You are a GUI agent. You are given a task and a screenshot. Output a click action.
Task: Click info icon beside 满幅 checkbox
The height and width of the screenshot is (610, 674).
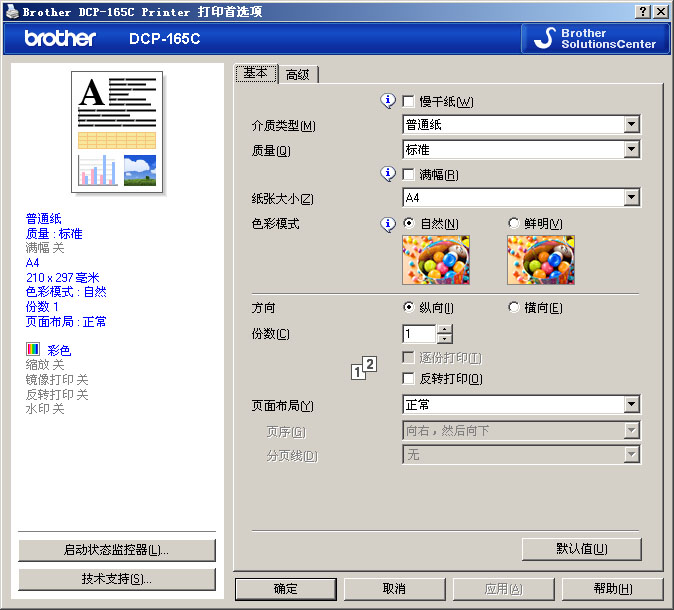(x=389, y=174)
